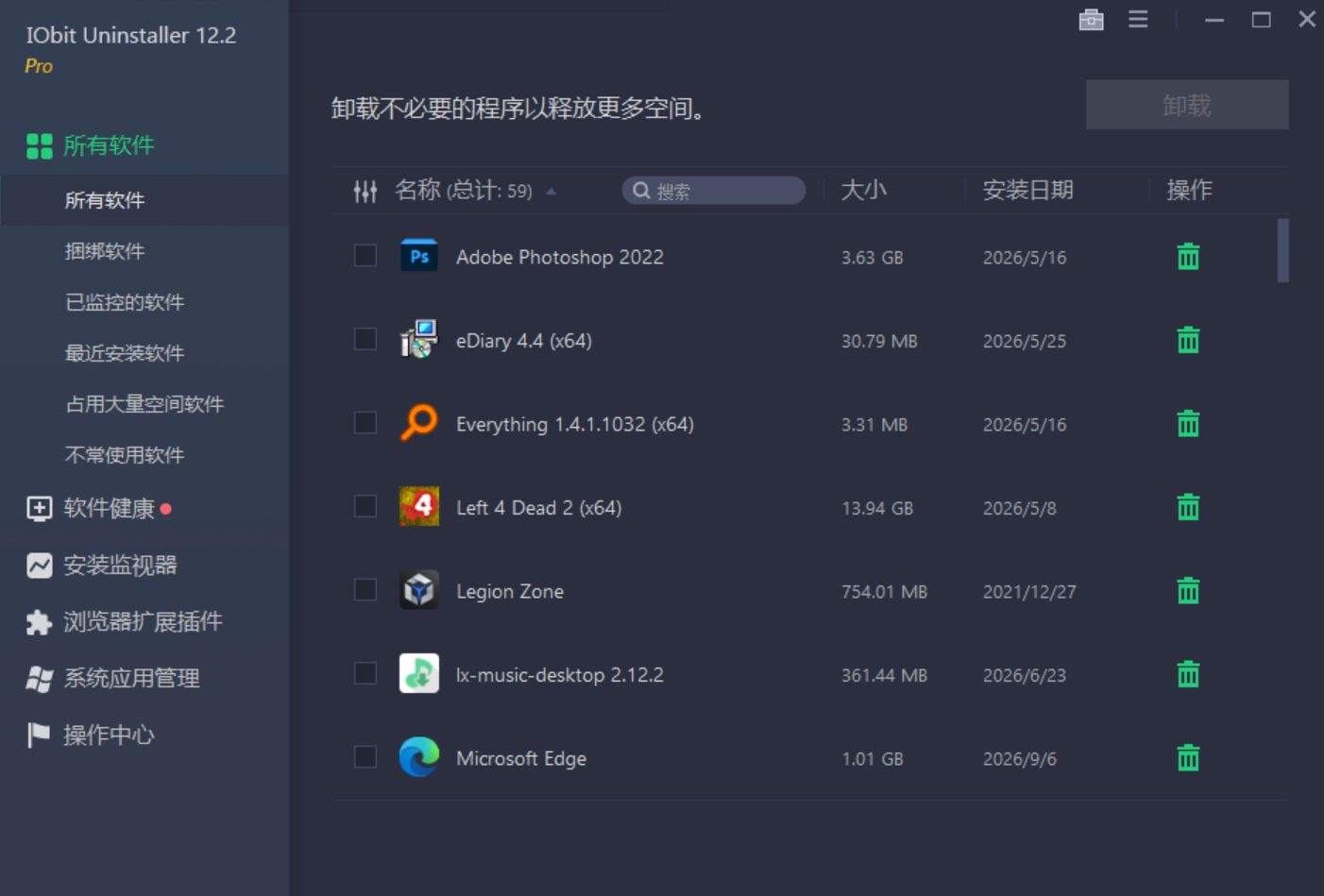Click the Legion Zone name text
Viewport: 1324px width, 896px height.
pos(510,592)
